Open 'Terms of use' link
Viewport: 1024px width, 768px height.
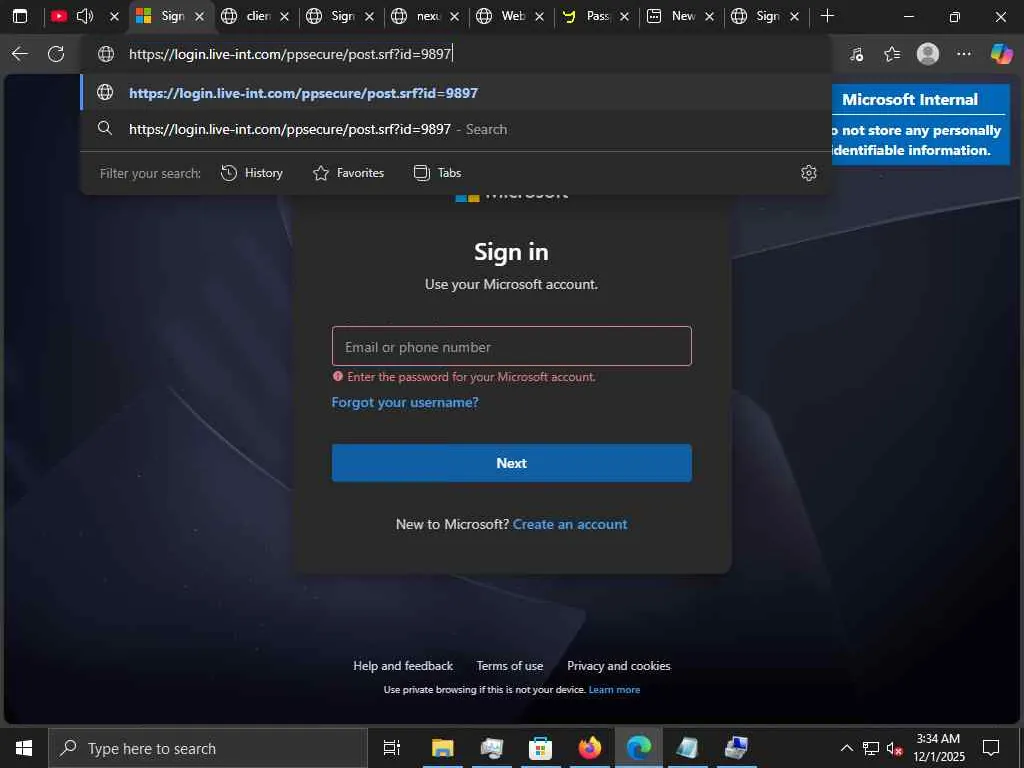pos(509,666)
